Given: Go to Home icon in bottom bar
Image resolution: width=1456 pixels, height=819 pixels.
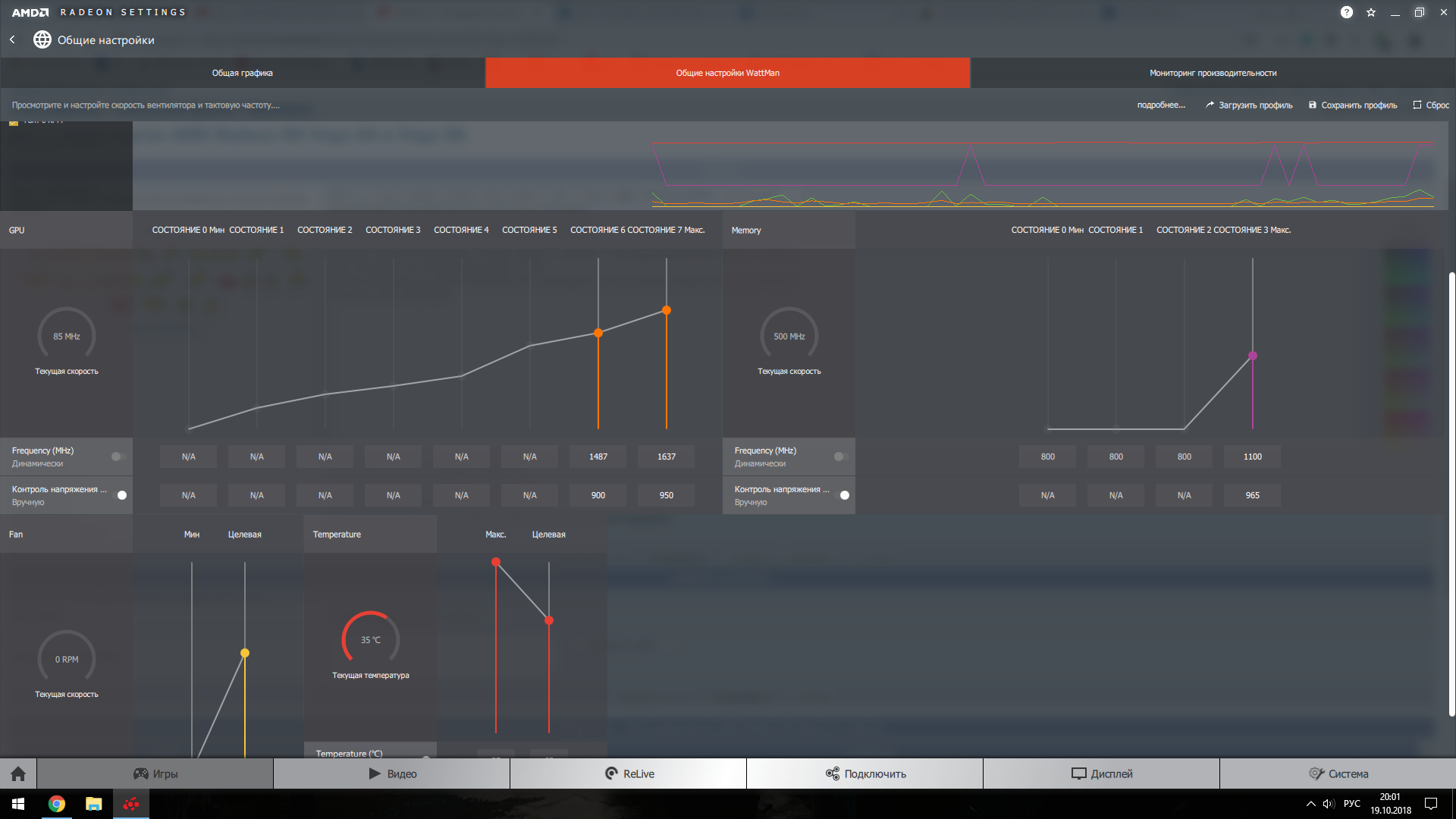Looking at the screenshot, I should tap(18, 773).
